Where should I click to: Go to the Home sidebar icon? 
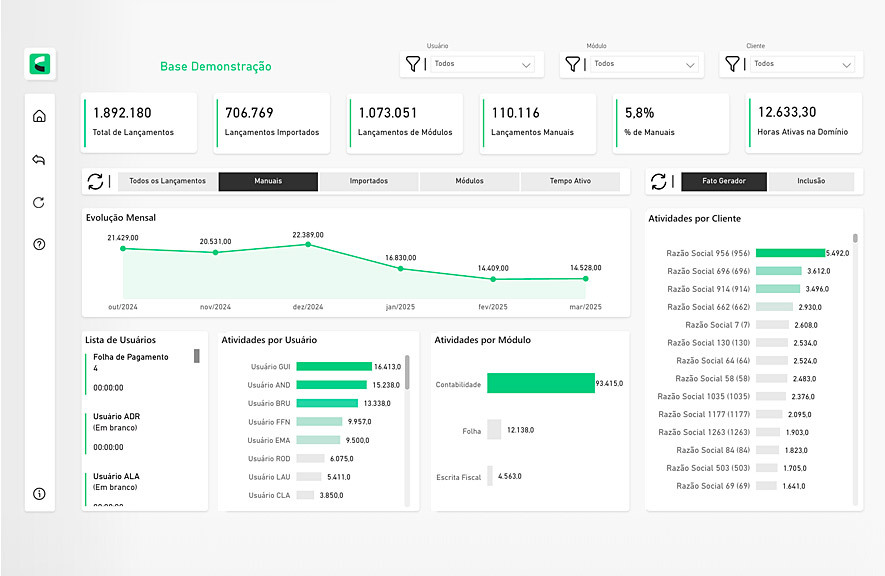tap(40, 116)
